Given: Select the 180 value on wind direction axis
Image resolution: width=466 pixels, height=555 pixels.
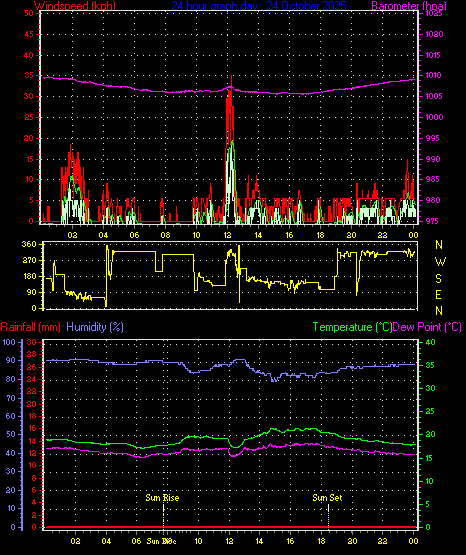Looking at the screenshot, I should point(29,276).
